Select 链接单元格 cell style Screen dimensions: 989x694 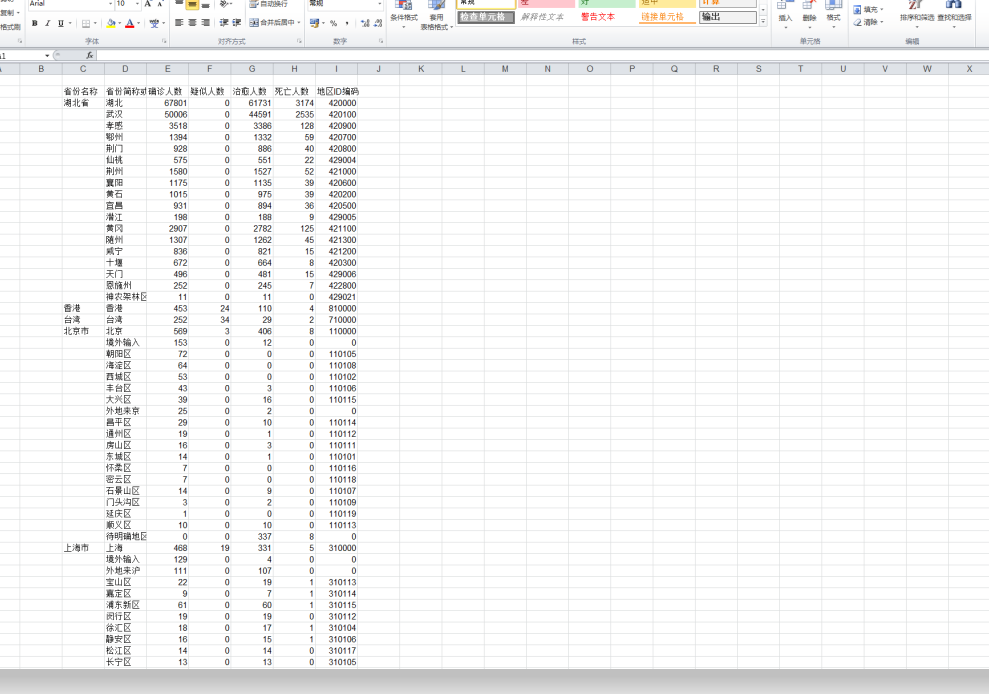[x=667, y=17]
